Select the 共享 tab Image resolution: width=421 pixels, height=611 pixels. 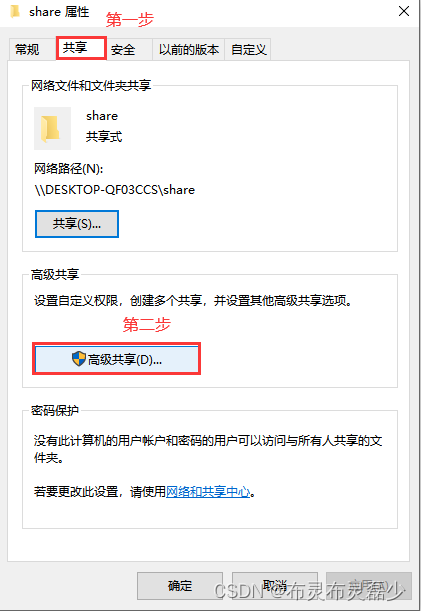coord(81,48)
